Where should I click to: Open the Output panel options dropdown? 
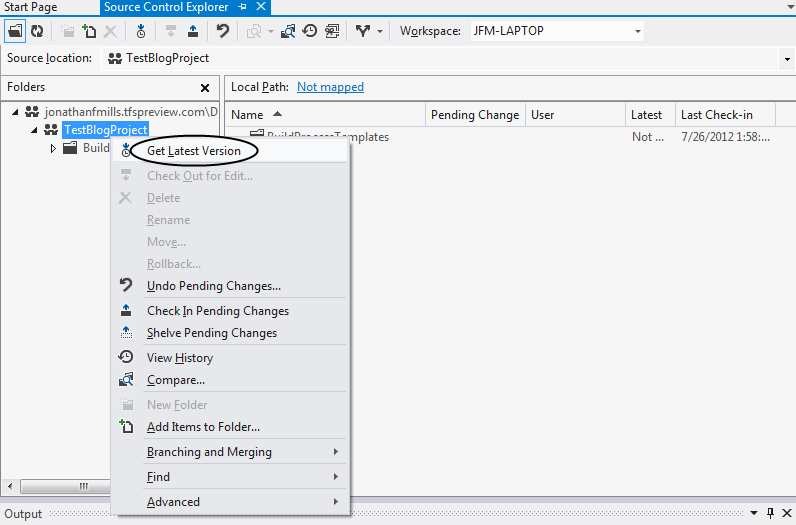tap(754, 513)
